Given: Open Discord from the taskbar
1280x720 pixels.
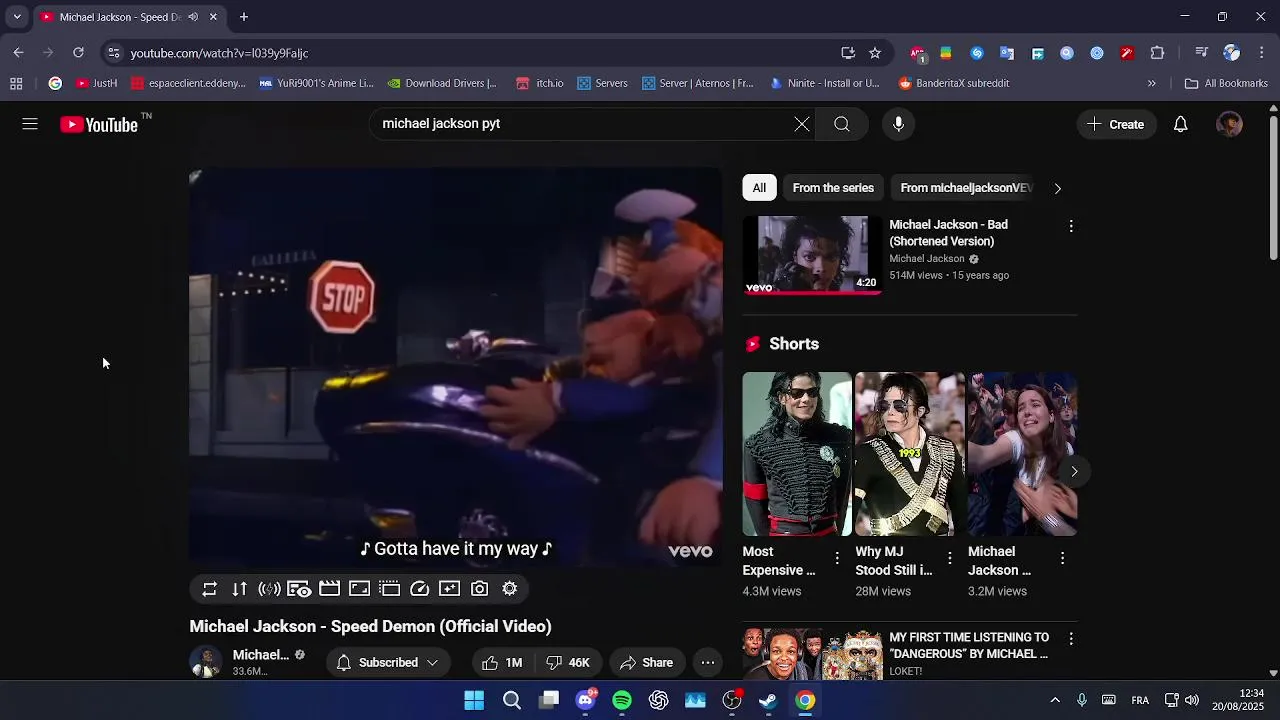Looking at the screenshot, I should [x=586, y=701].
